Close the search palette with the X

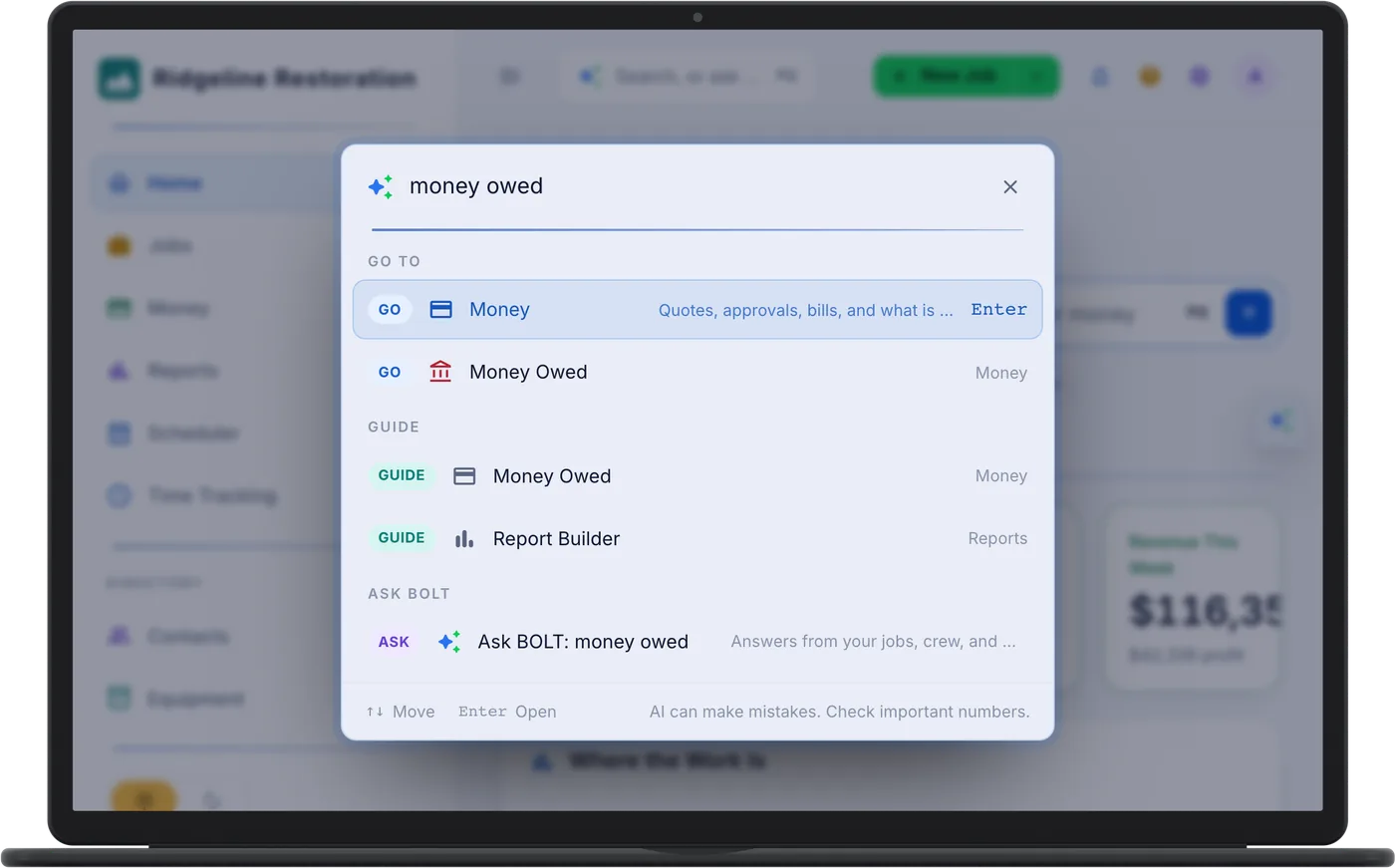click(x=1010, y=187)
